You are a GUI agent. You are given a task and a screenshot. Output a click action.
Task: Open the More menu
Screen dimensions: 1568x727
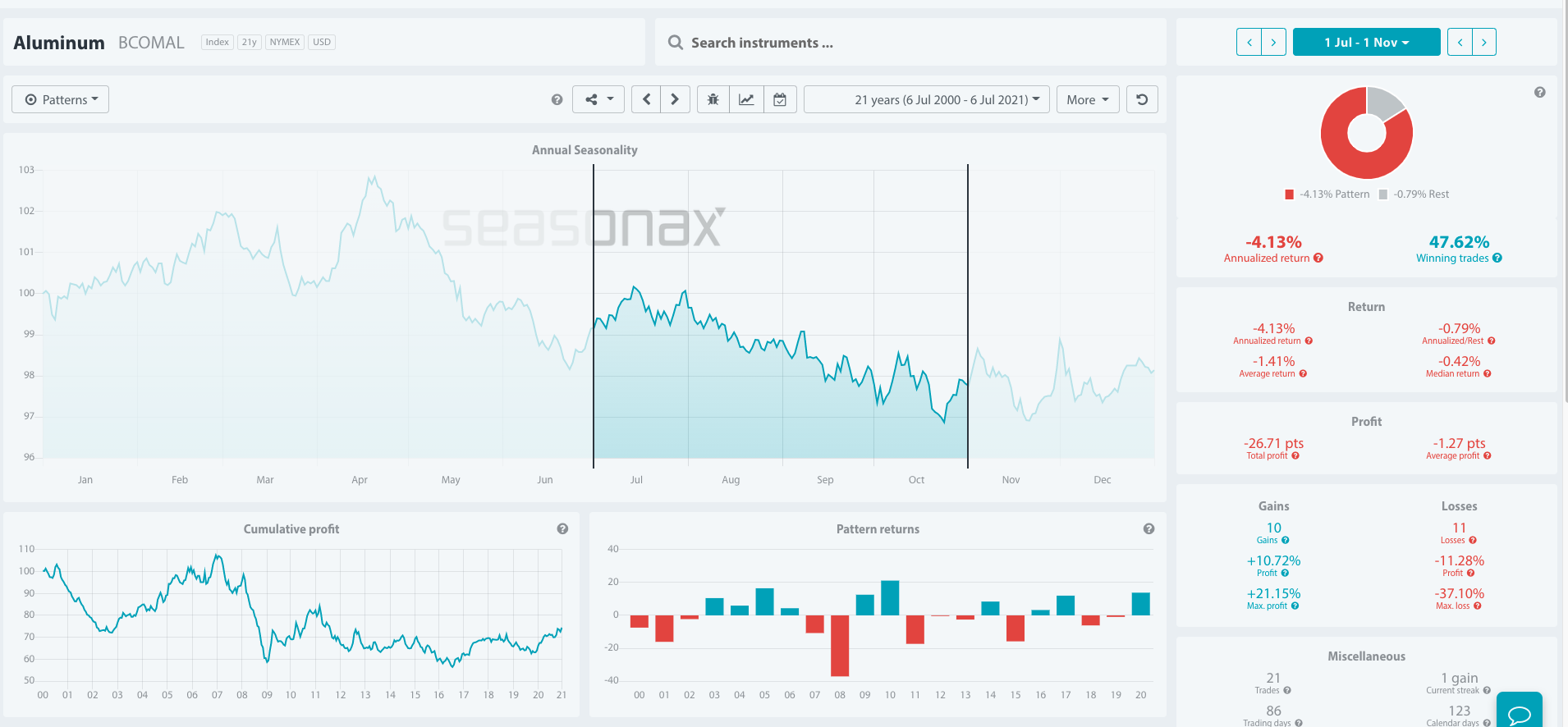pos(1088,99)
